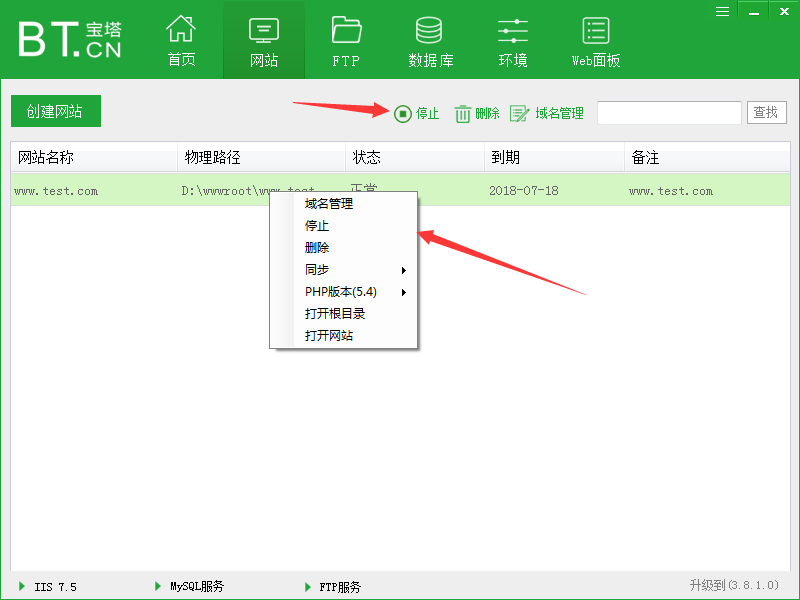
Task: Click the 停止 stop icon in the toolbar
Action: pyautogui.click(x=403, y=113)
